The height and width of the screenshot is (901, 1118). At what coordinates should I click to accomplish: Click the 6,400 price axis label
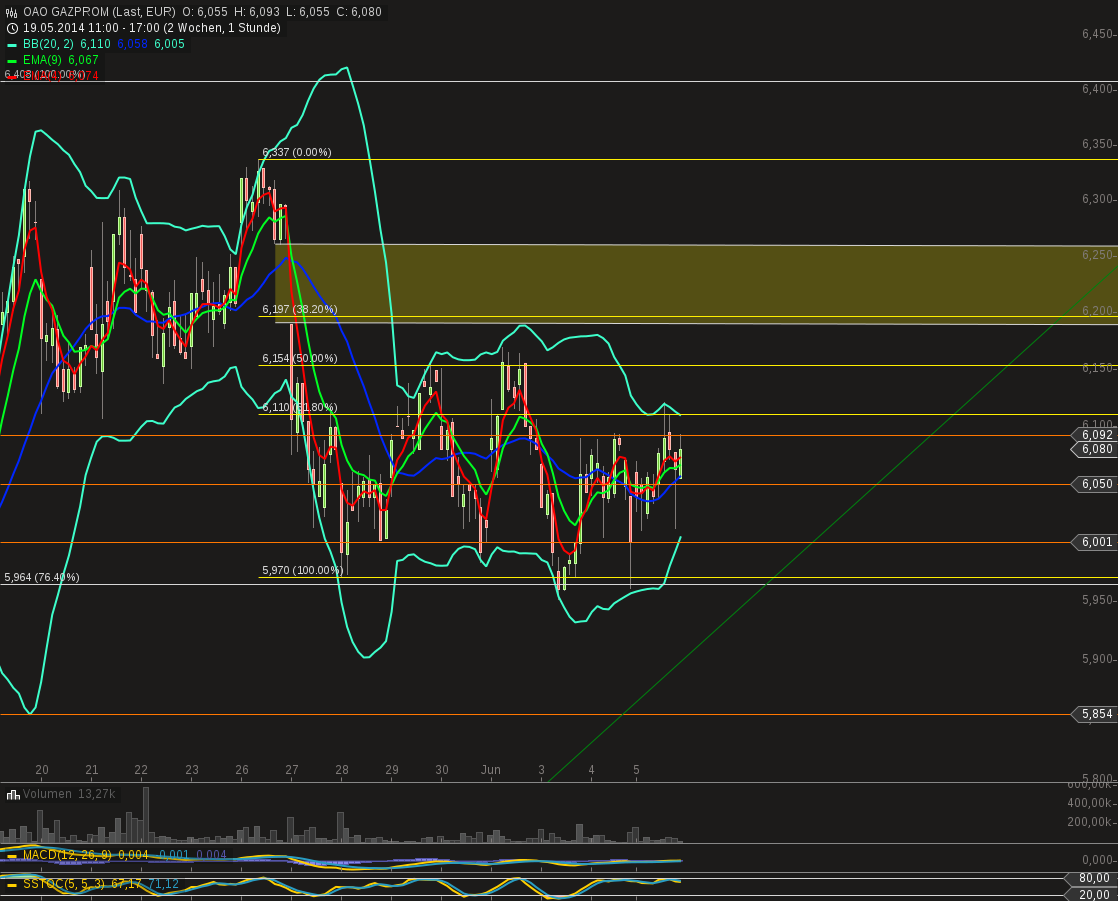[x=1097, y=88]
